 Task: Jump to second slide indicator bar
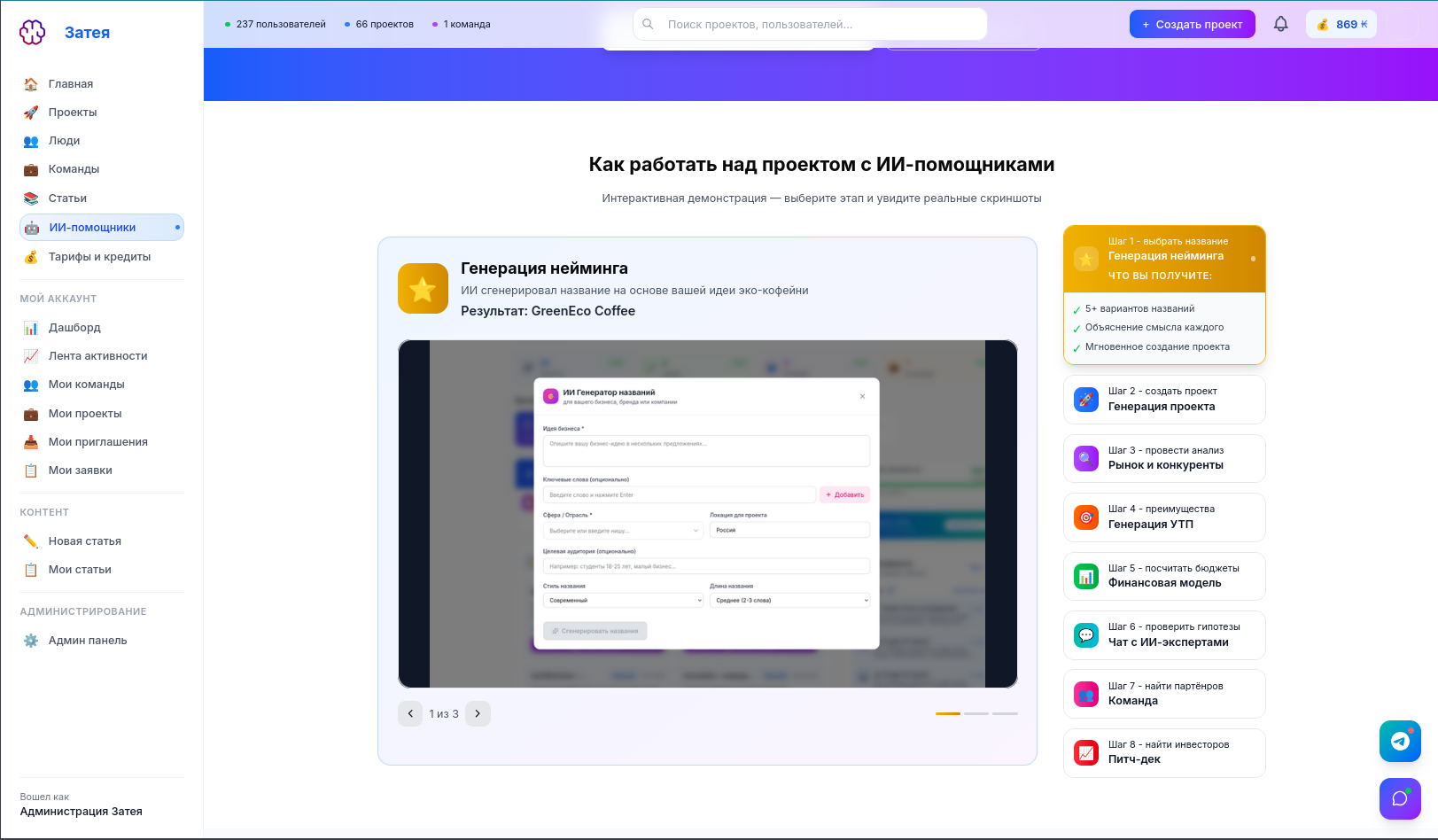(x=976, y=713)
